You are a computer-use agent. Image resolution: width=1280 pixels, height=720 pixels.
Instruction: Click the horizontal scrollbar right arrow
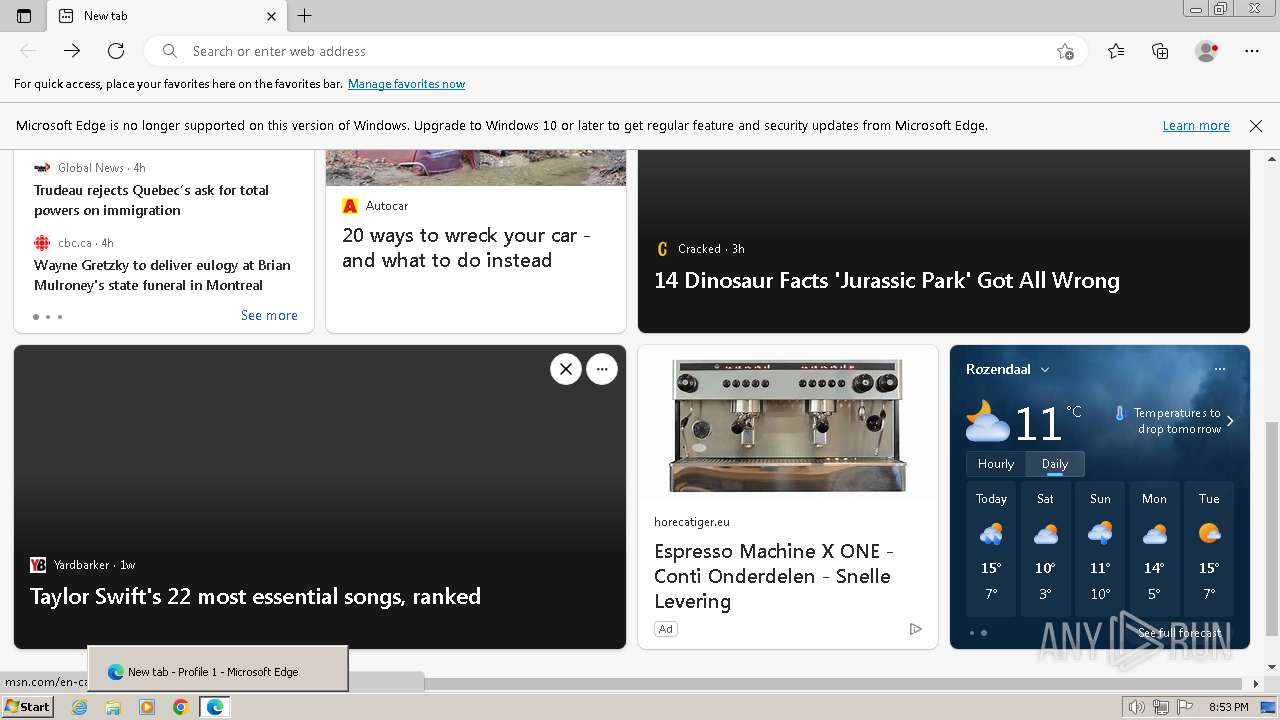click(x=1257, y=684)
